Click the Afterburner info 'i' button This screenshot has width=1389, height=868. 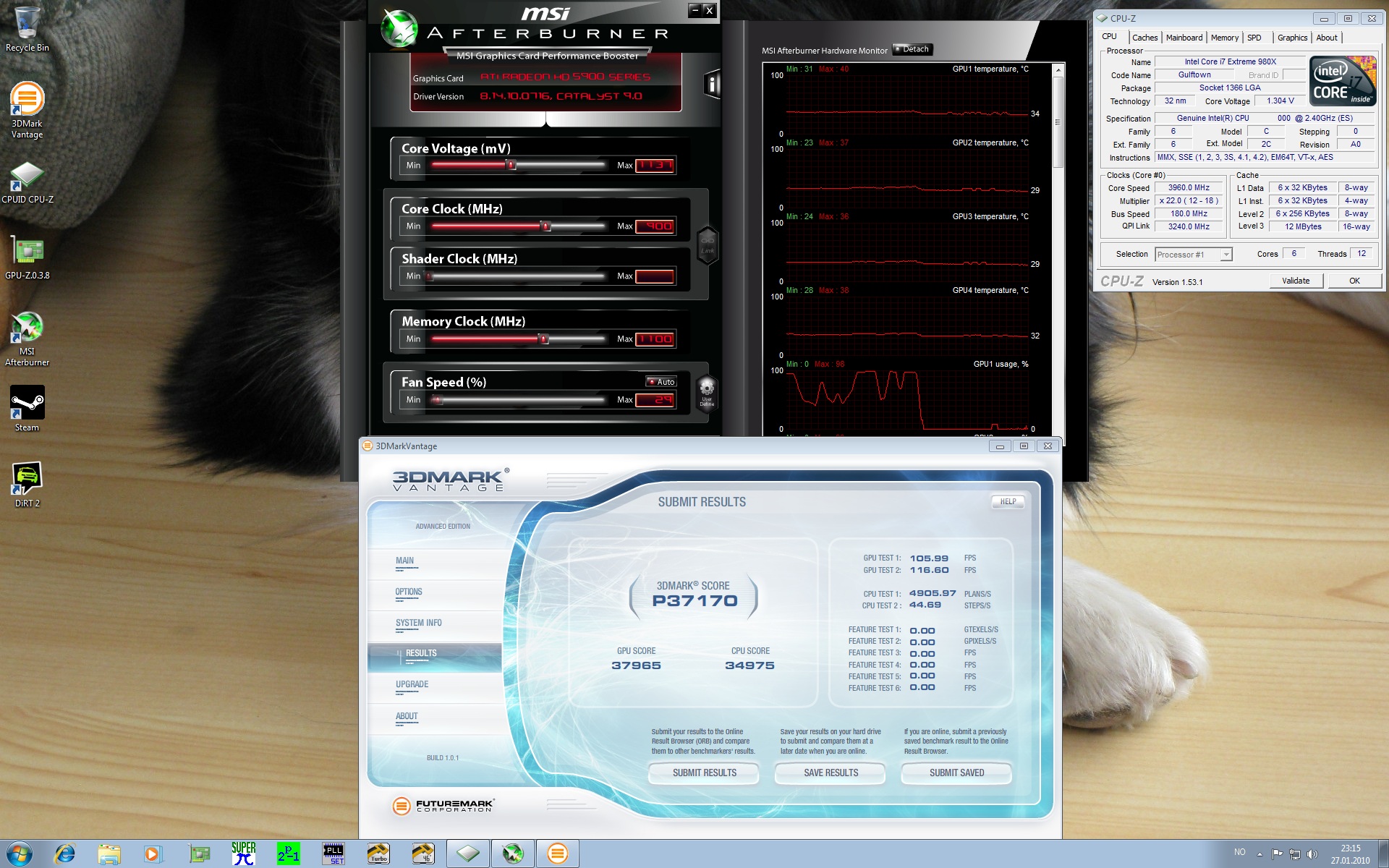click(x=713, y=85)
